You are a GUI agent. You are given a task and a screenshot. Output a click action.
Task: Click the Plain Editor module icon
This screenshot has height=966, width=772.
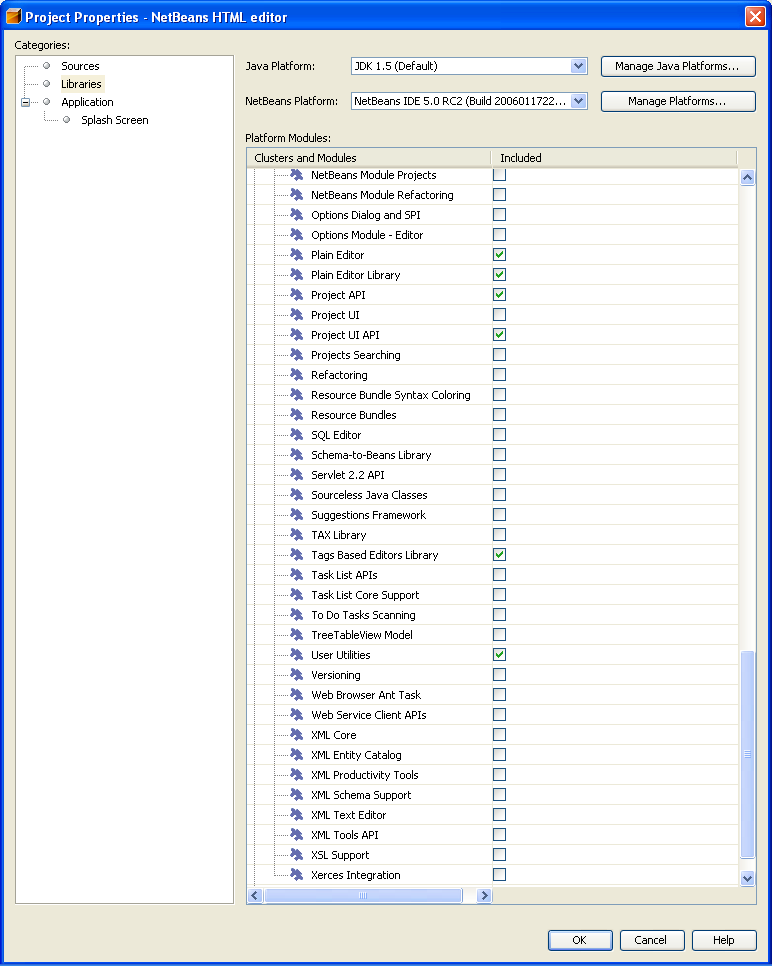[x=297, y=255]
